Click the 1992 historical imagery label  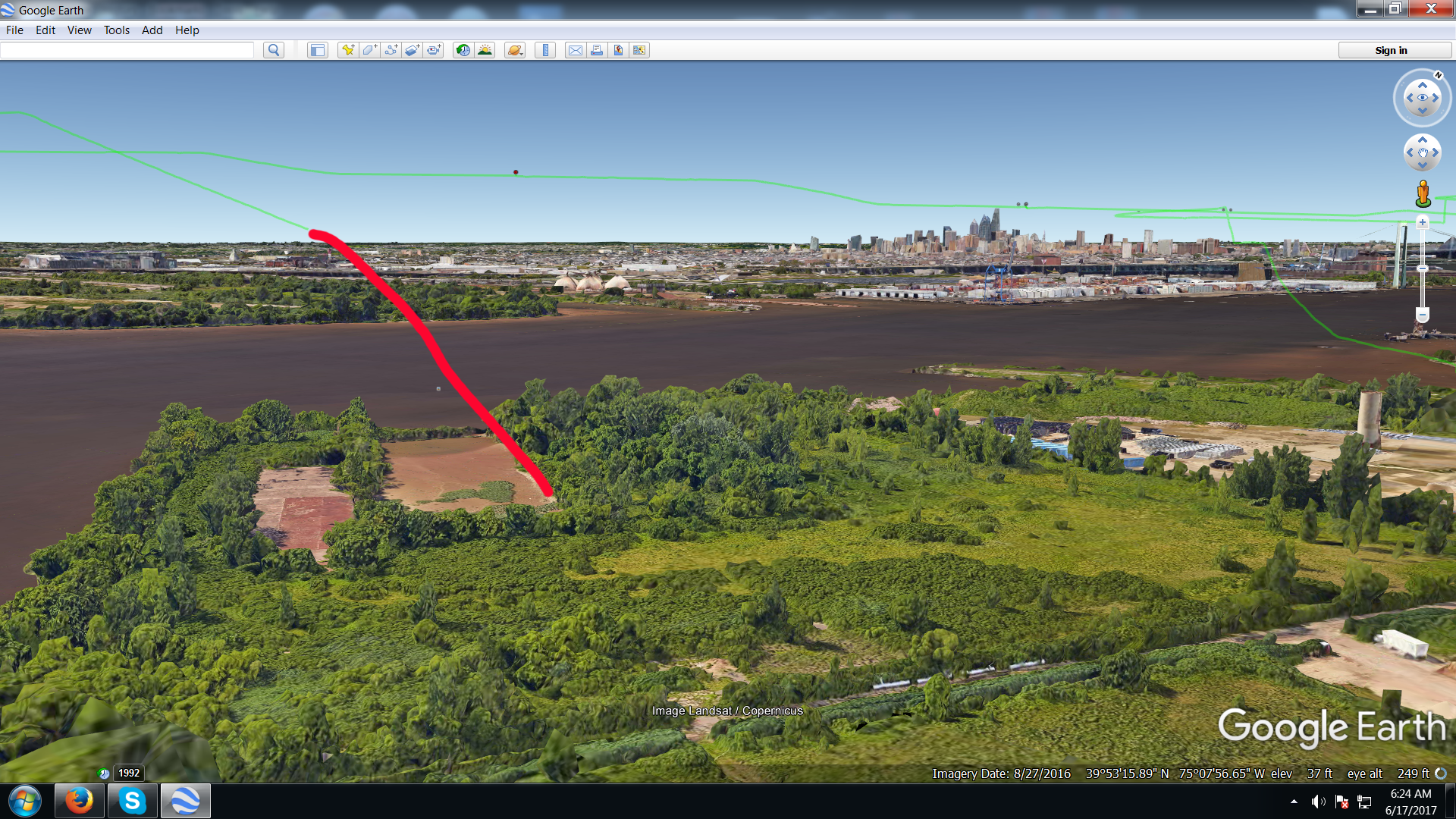click(x=129, y=773)
